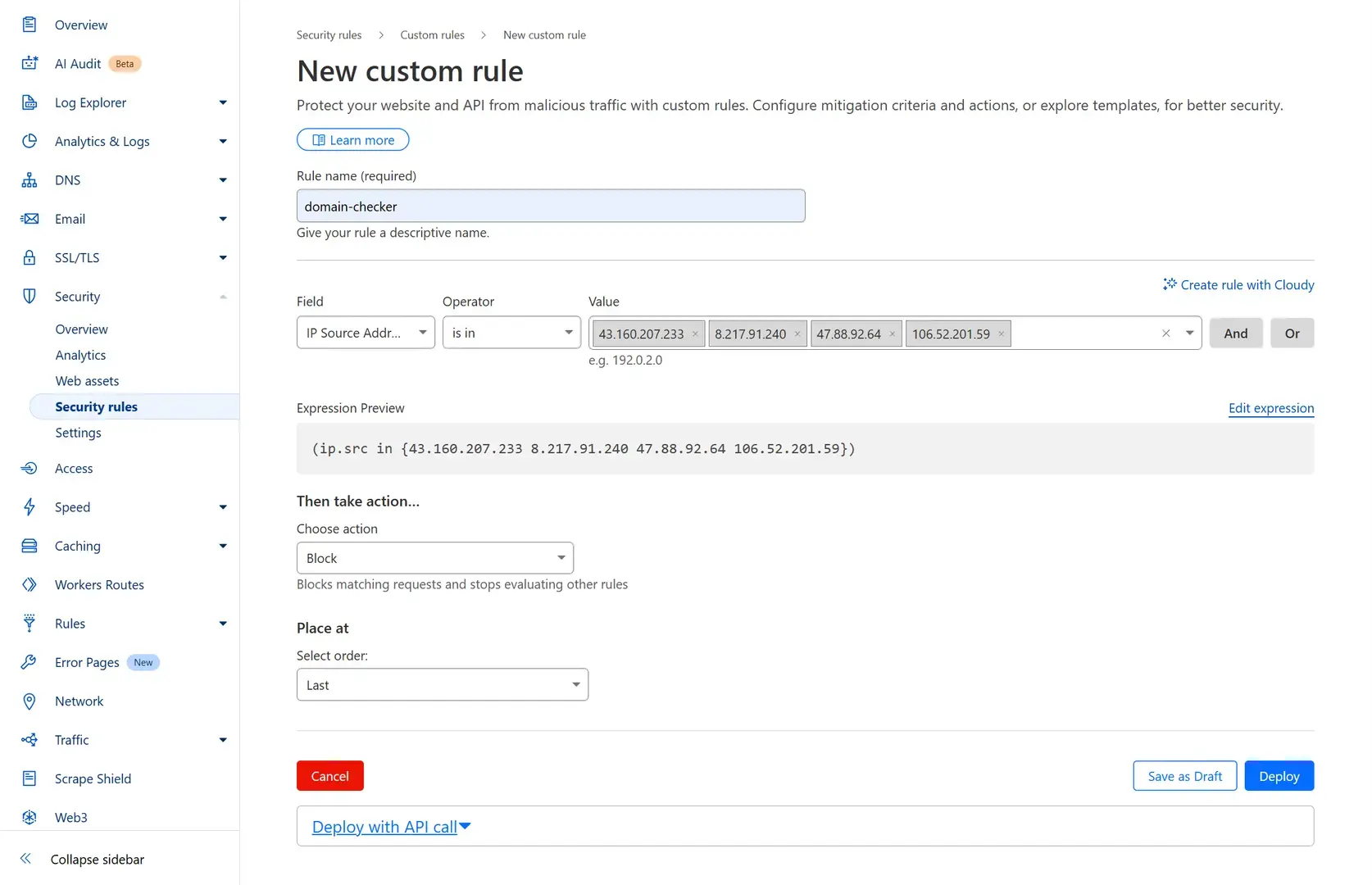Click Create rule with Cloudy link
The width and height of the screenshot is (1372, 885).
tap(1238, 284)
